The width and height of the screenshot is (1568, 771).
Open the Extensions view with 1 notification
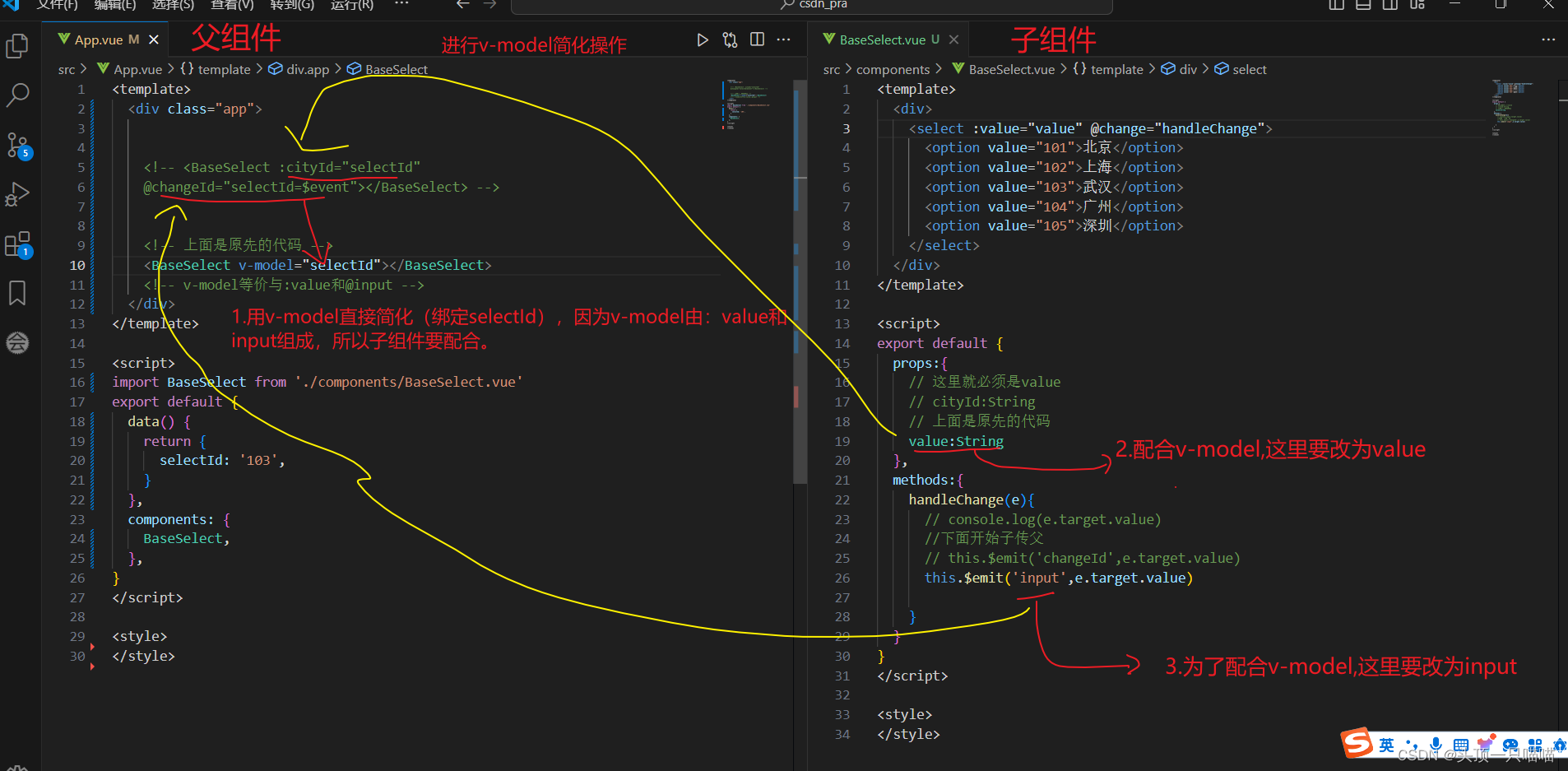pyautogui.click(x=17, y=244)
